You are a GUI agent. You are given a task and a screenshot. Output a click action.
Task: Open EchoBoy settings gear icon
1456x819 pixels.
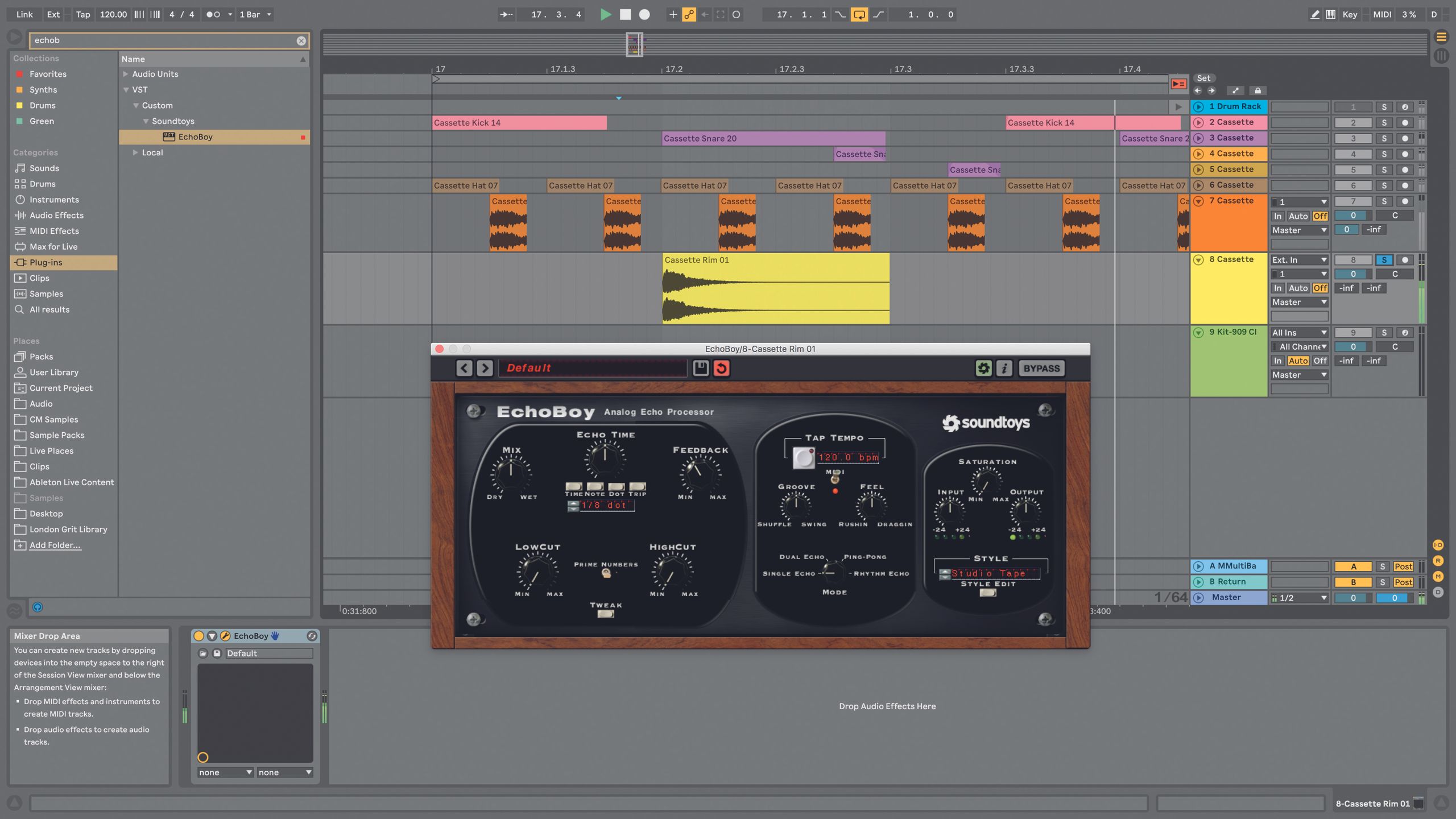pyautogui.click(x=983, y=368)
